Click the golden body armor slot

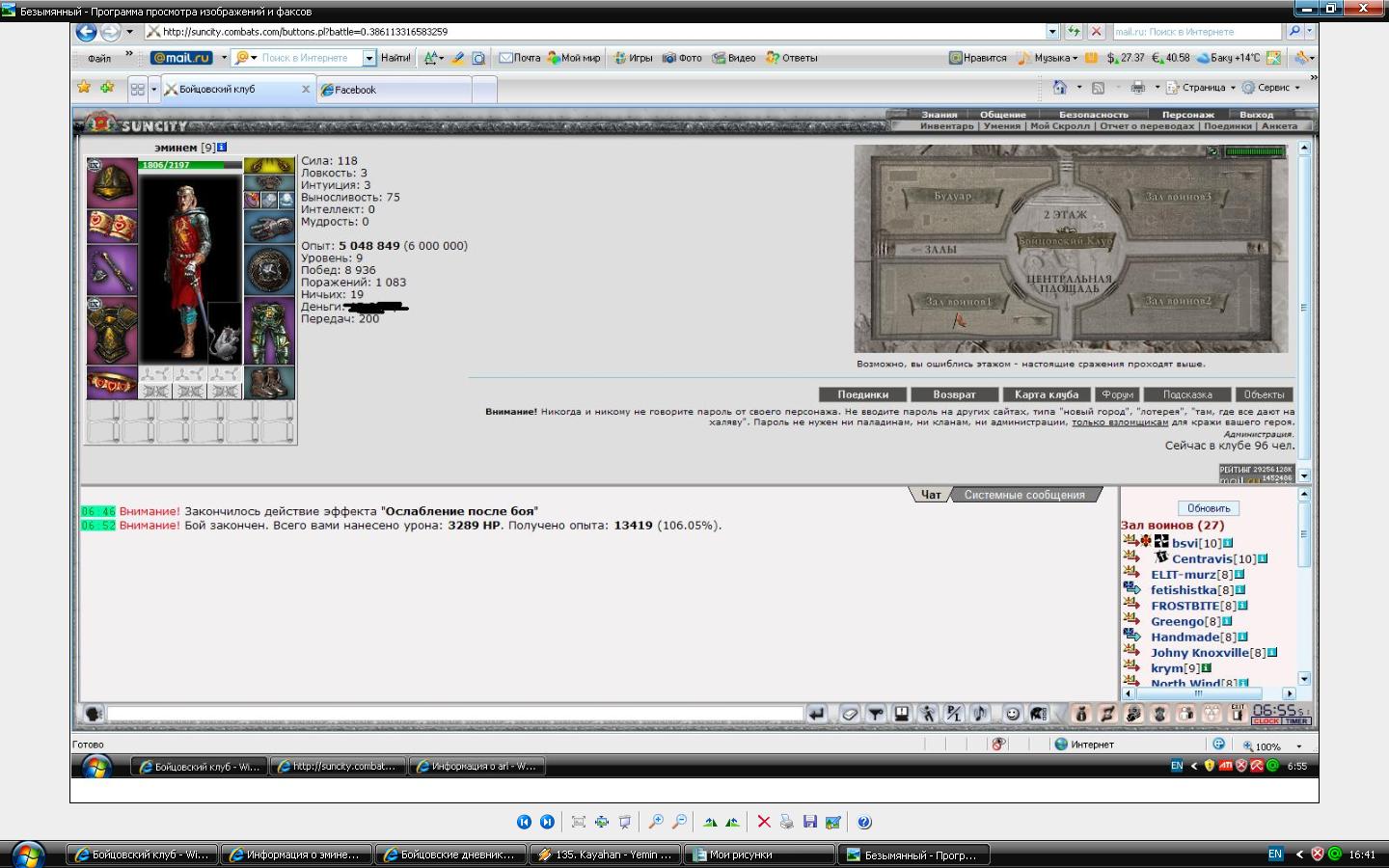click(112, 331)
